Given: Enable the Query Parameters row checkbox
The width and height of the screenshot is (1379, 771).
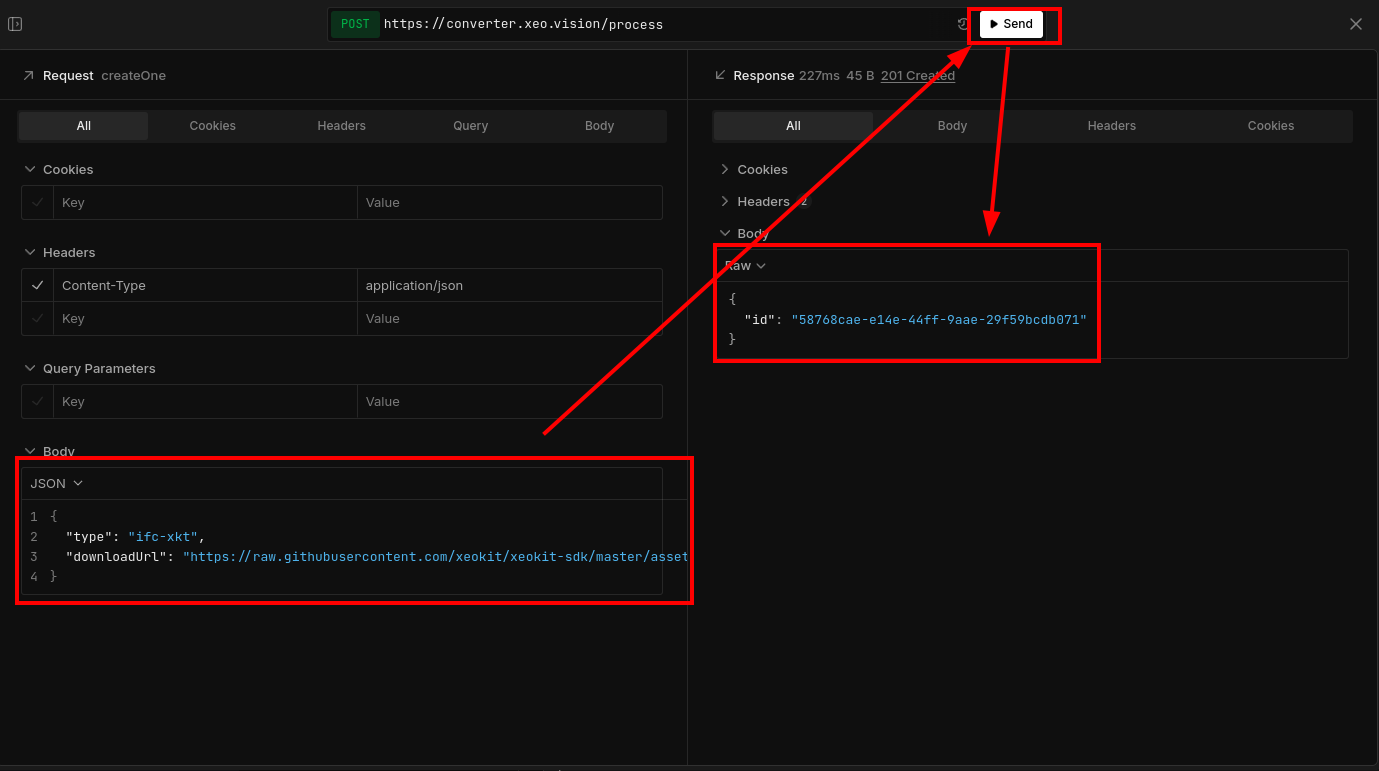Looking at the screenshot, I should (38, 402).
